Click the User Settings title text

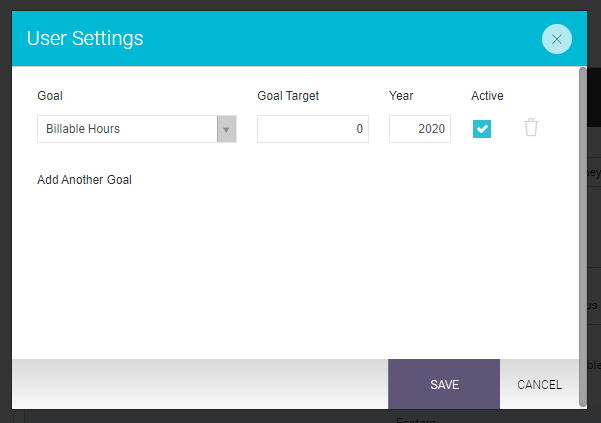pos(85,38)
